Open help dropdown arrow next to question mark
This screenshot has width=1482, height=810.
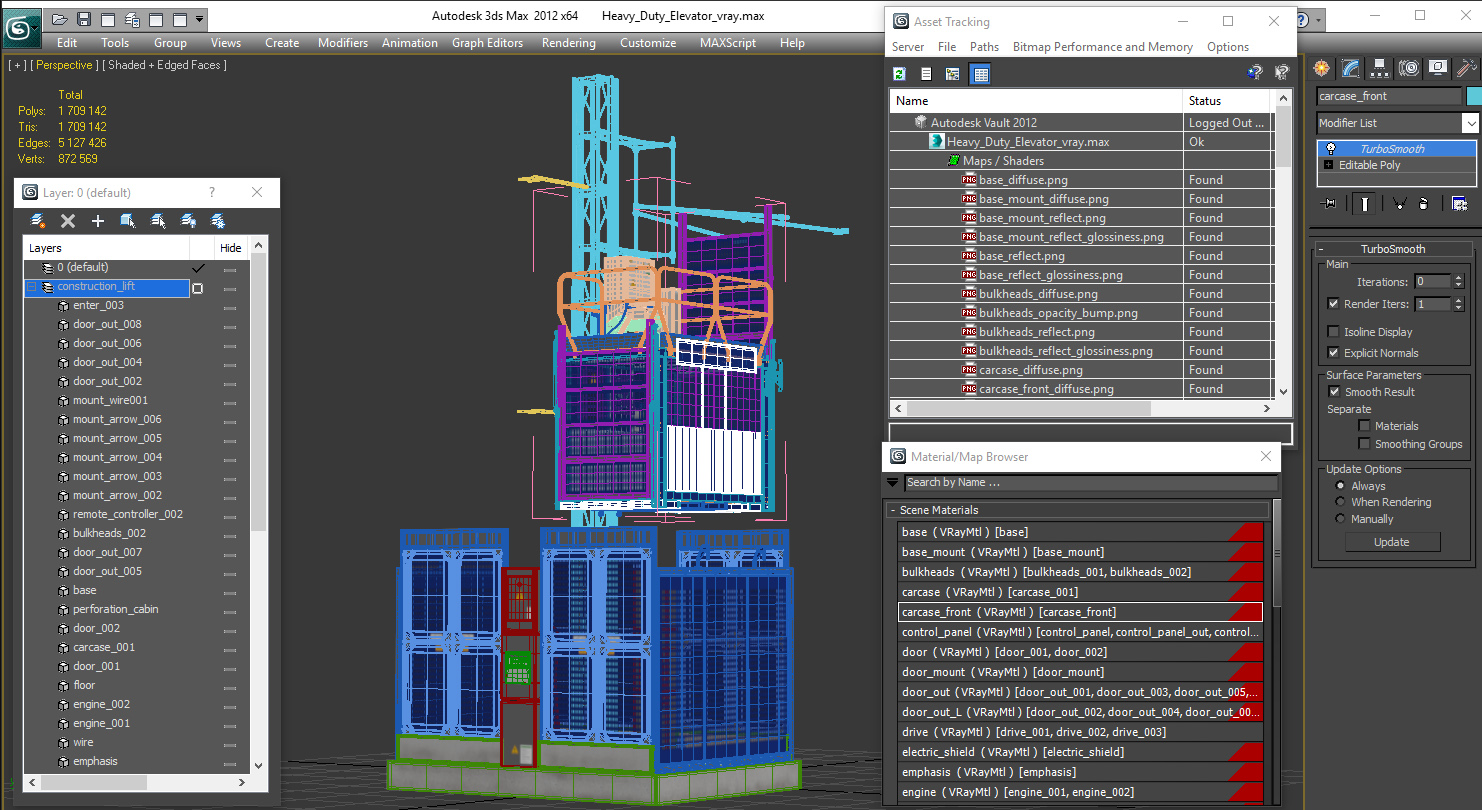coord(1317,19)
